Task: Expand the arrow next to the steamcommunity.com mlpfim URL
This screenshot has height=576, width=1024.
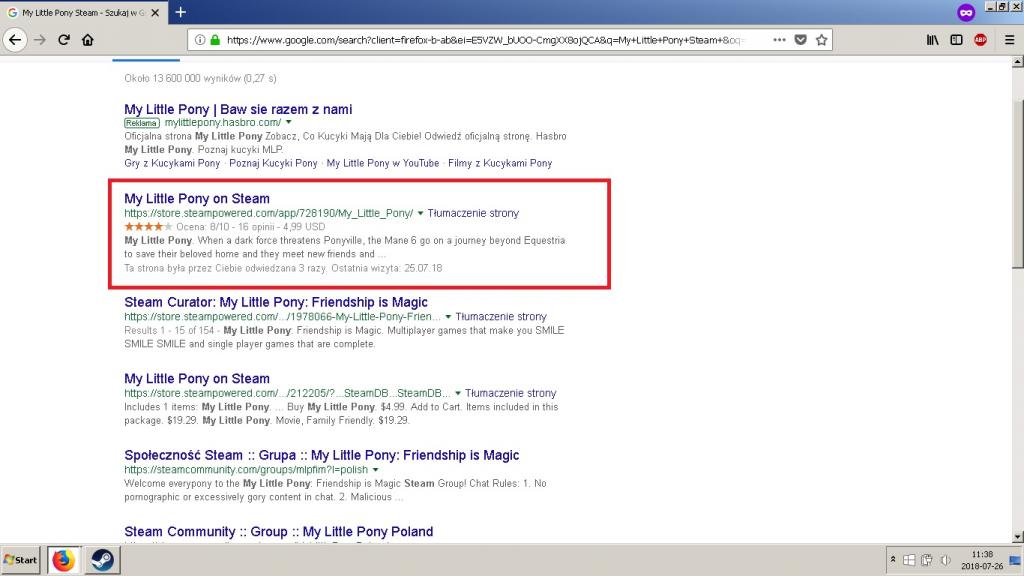Action: click(x=375, y=470)
